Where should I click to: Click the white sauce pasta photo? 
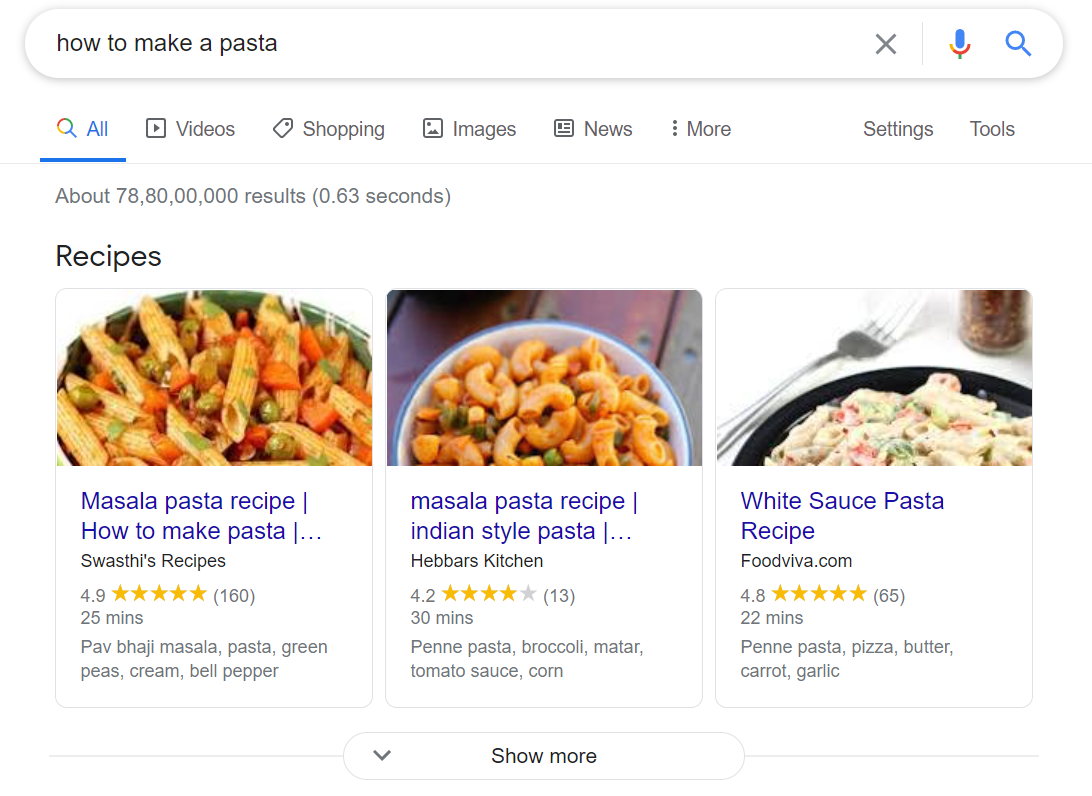874,378
